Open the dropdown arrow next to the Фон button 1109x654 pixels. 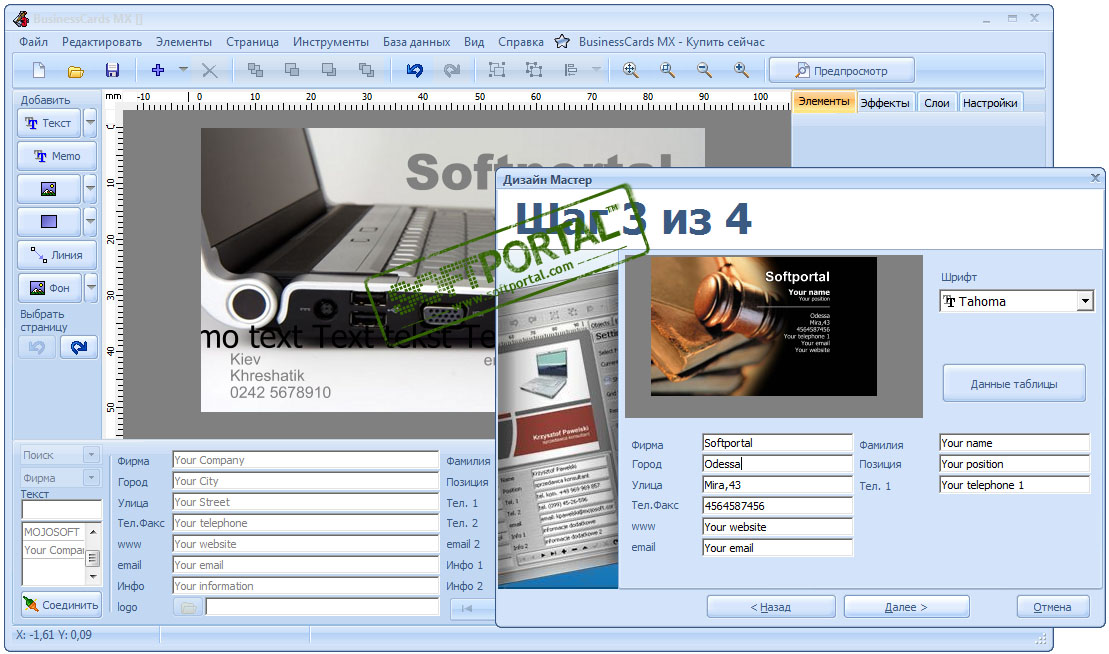click(91, 288)
